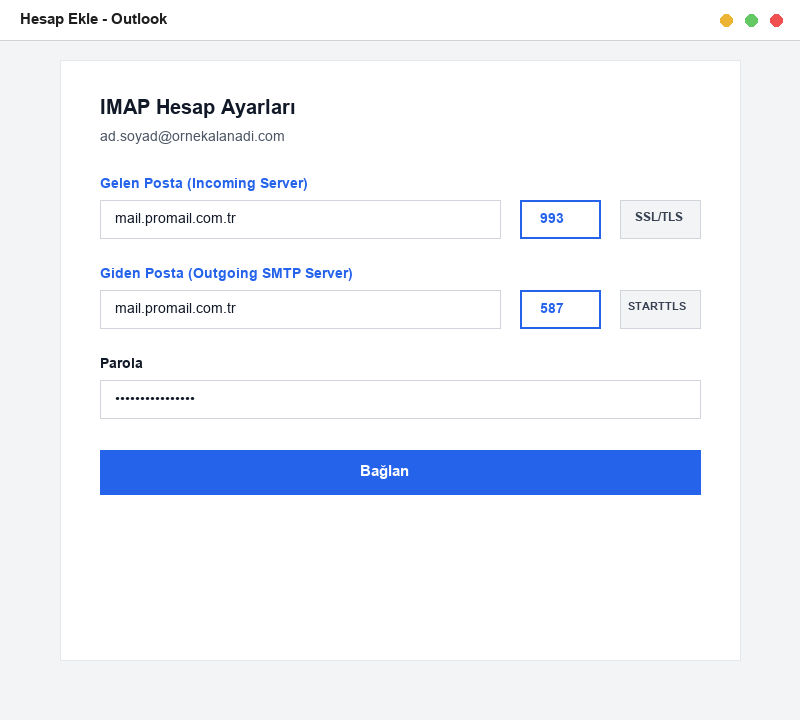The height and width of the screenshot is (720, 800).
Task: Click the ad.soyad@ornekalanadi.com email text
Action: point(192,136)
